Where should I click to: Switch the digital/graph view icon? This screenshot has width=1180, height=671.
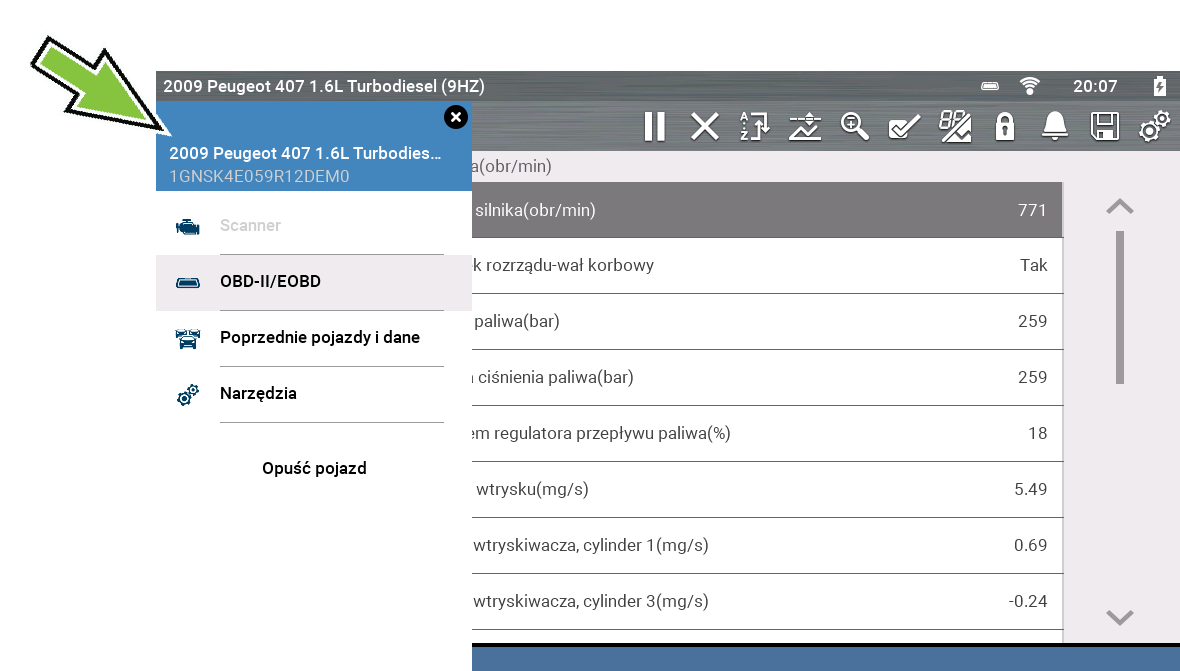(x=955, y=126)
